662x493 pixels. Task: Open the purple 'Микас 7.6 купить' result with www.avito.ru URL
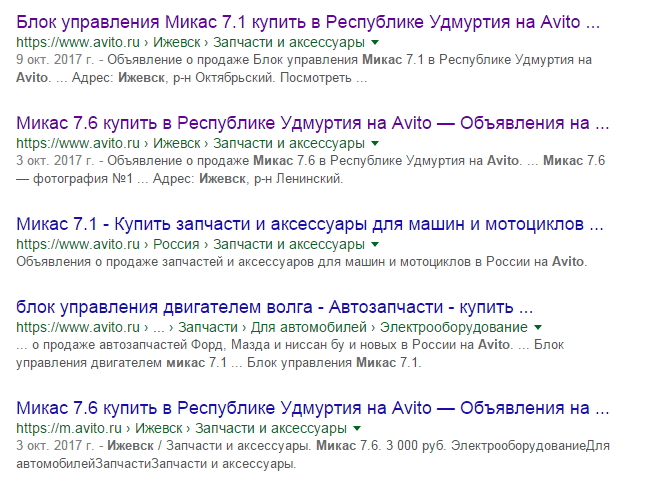point(312,123)
